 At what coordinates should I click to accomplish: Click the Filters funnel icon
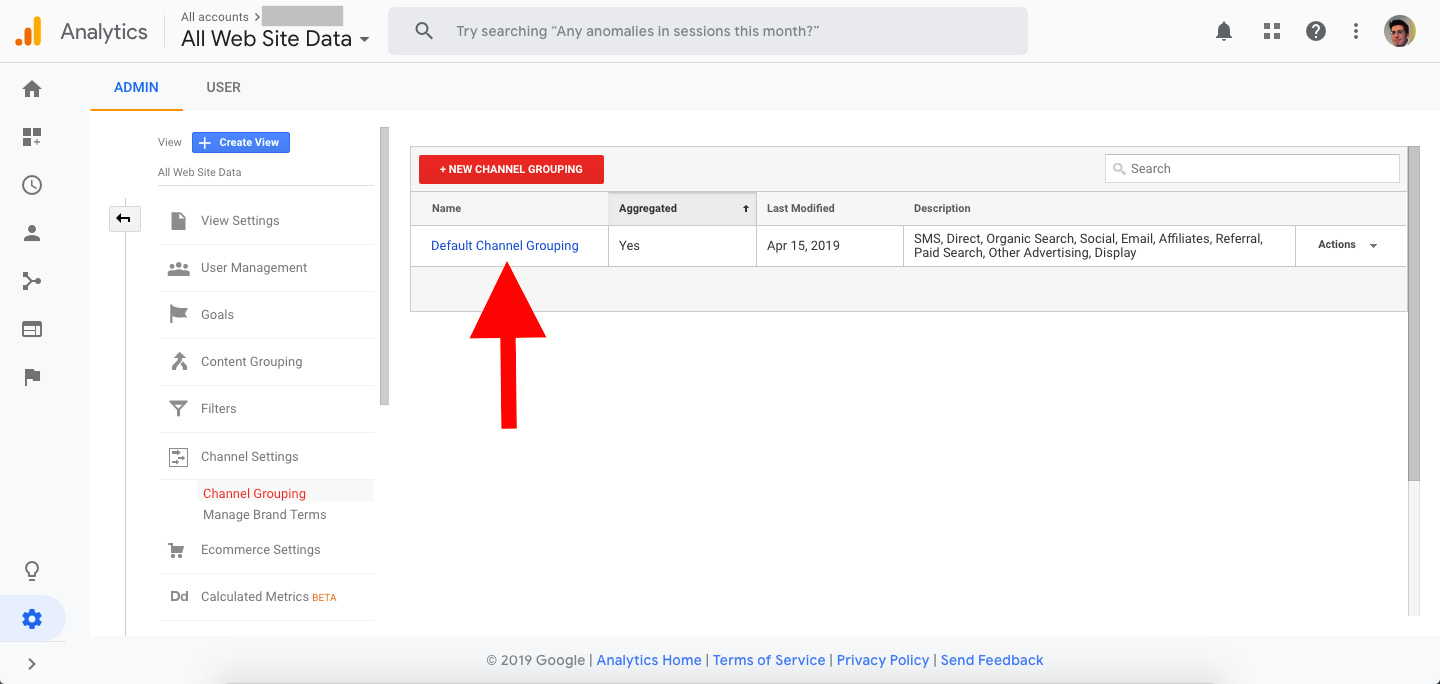pyautogui.click(x=178, y=408)
